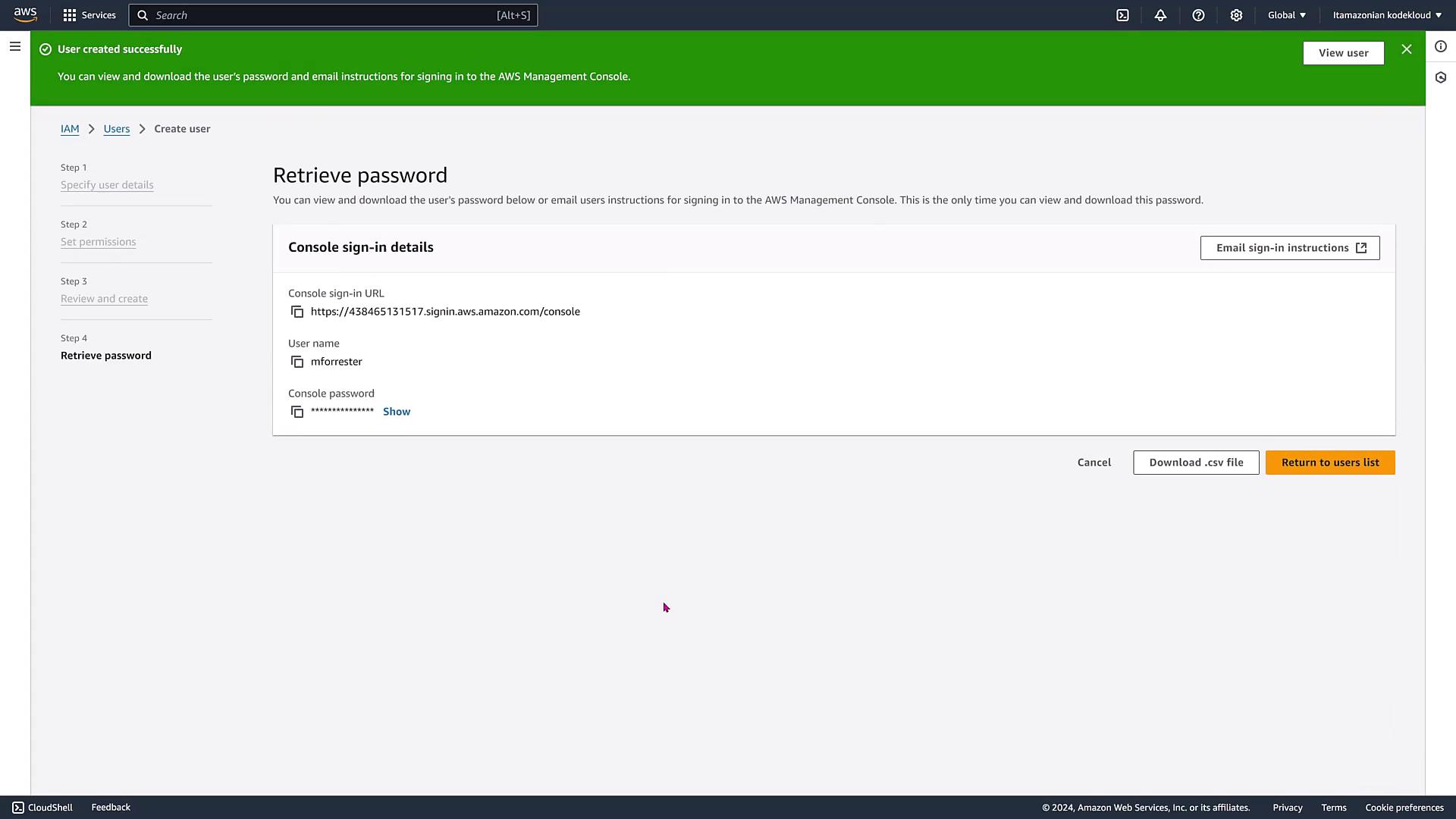This screenshot has height=819, width=1456.
Task: Click Return to users list button
Action: click(x=1330, y=463)
